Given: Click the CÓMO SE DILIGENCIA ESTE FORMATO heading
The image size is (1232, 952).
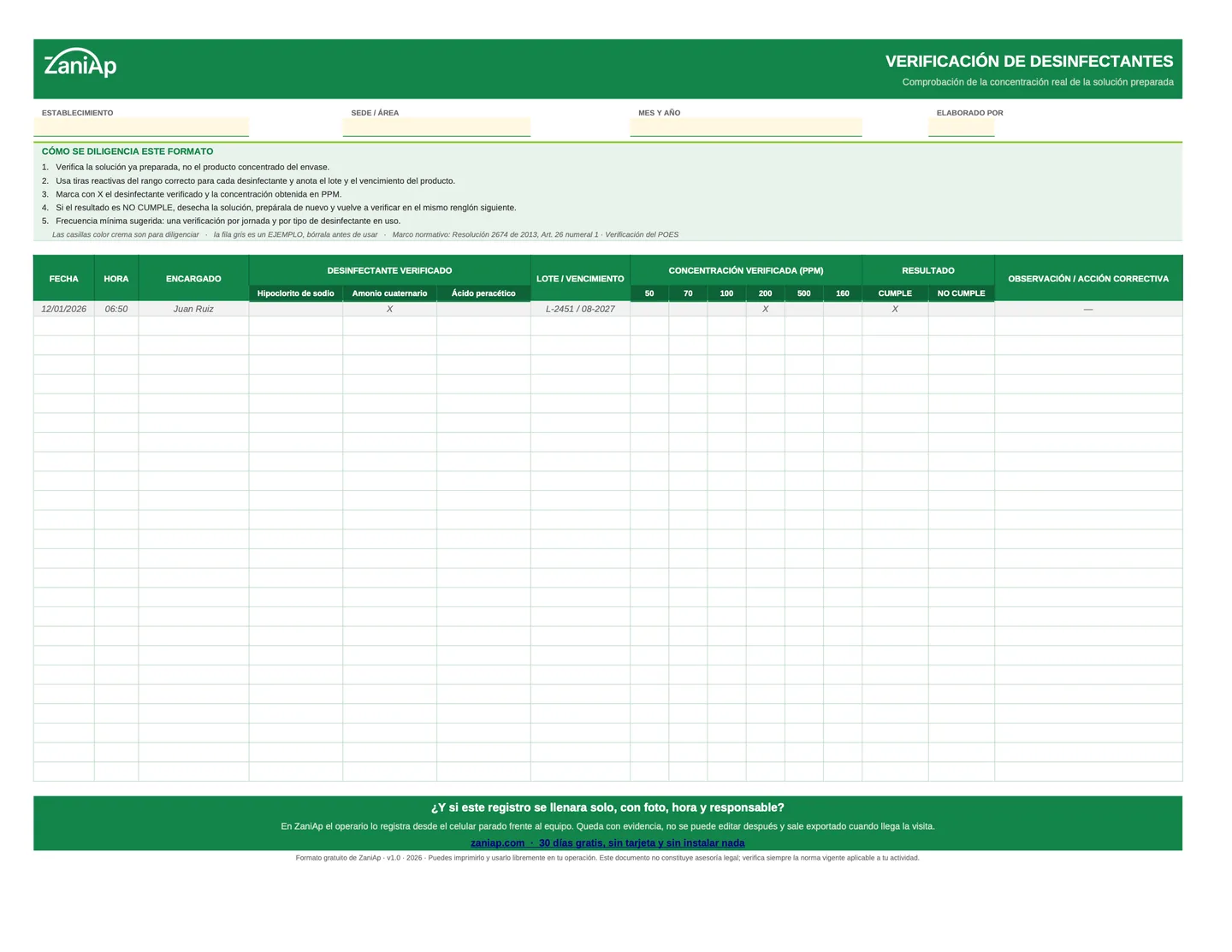Looking at the screenshot, I should click(127, 151).
